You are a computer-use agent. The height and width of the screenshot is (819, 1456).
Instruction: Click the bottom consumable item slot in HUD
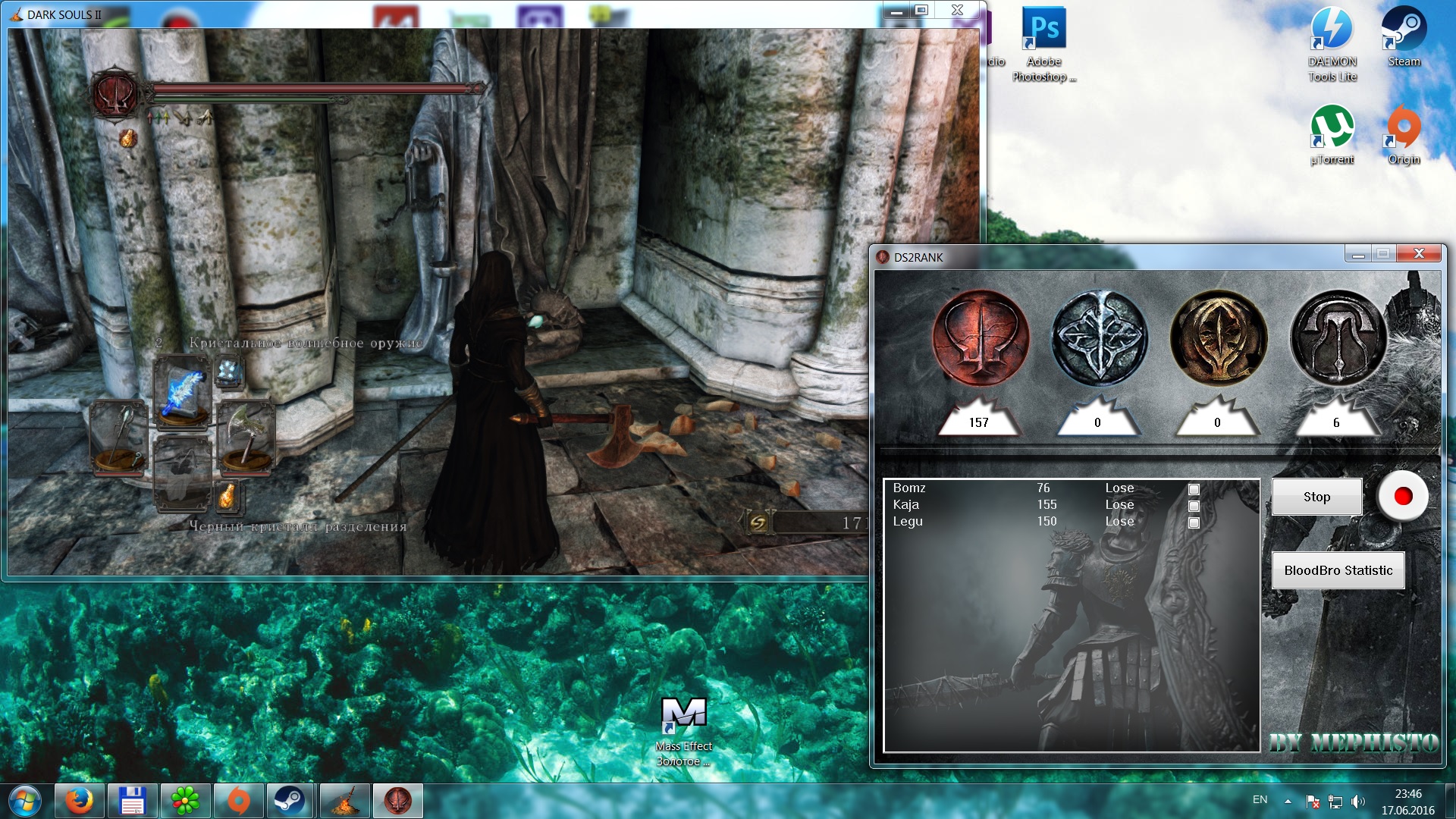point(182,475)
